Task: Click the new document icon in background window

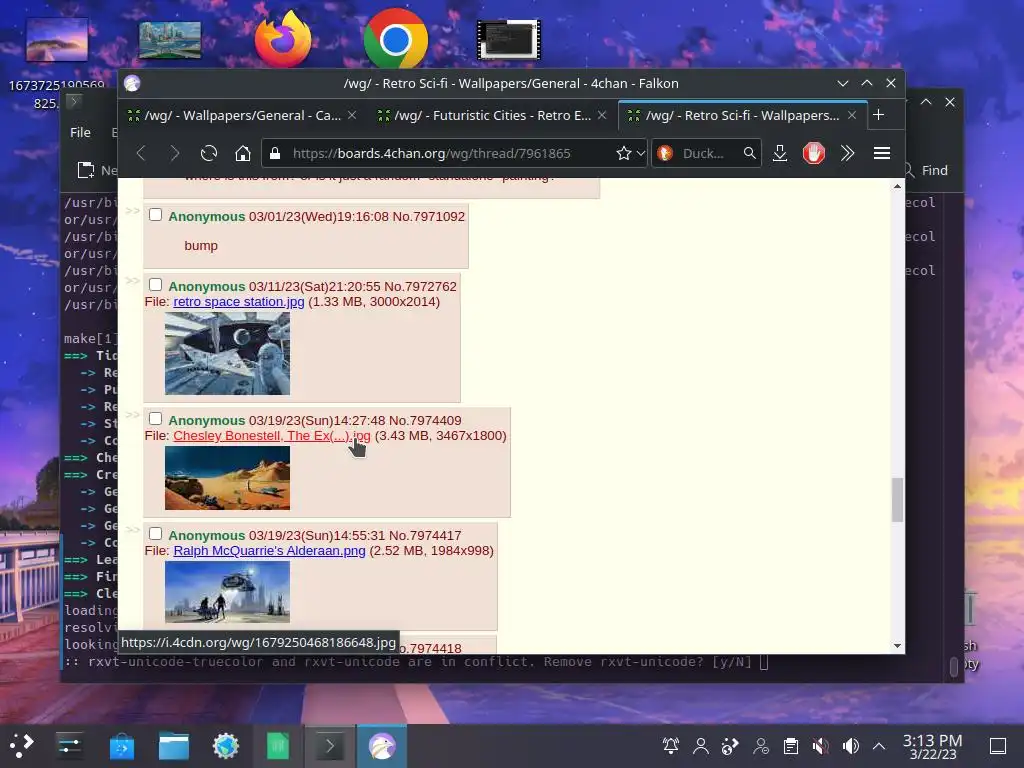Action: (x=86, y=170)
